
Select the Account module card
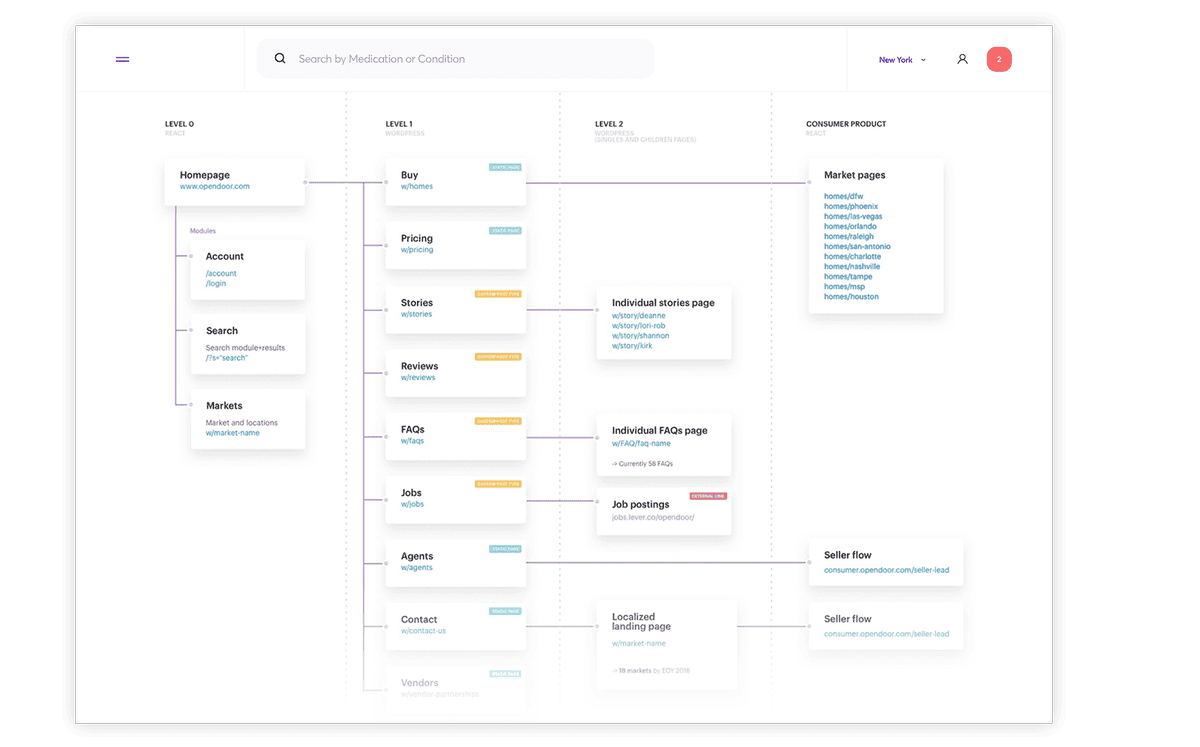[x=248, y=269]
